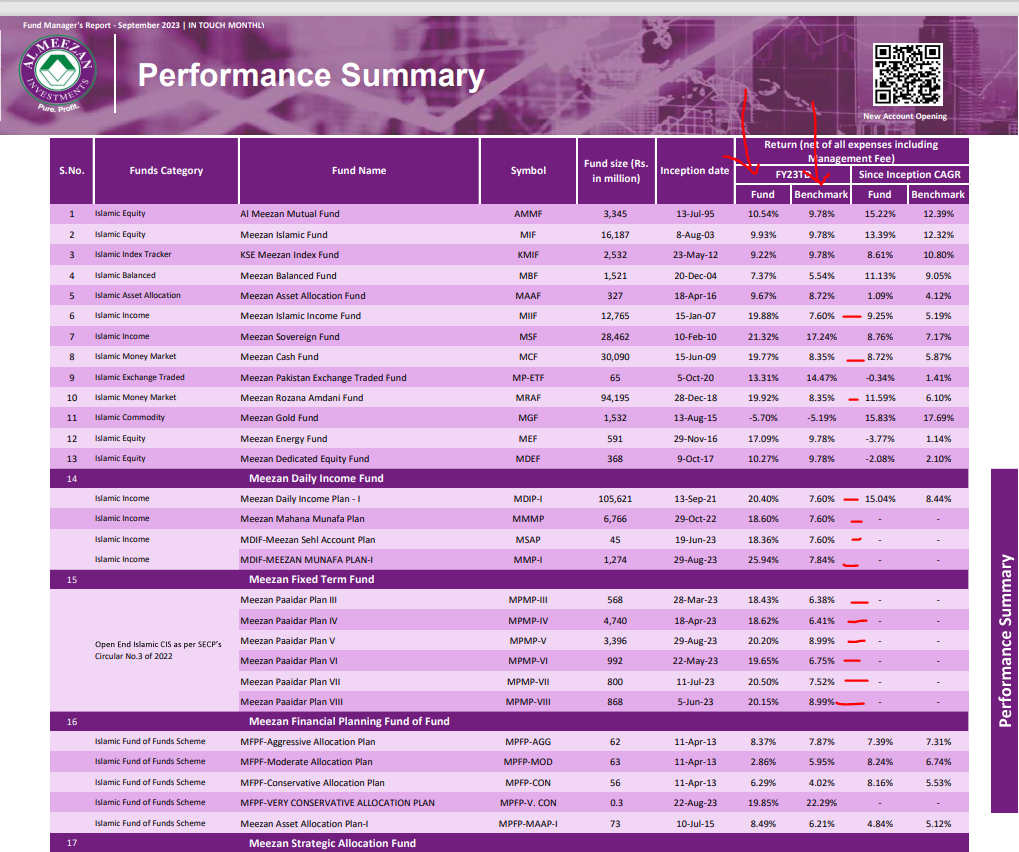The image size is (1019, 852).
Task: Select 'Meezan Islamic Fund' fund name
Action: coord(284,235)
